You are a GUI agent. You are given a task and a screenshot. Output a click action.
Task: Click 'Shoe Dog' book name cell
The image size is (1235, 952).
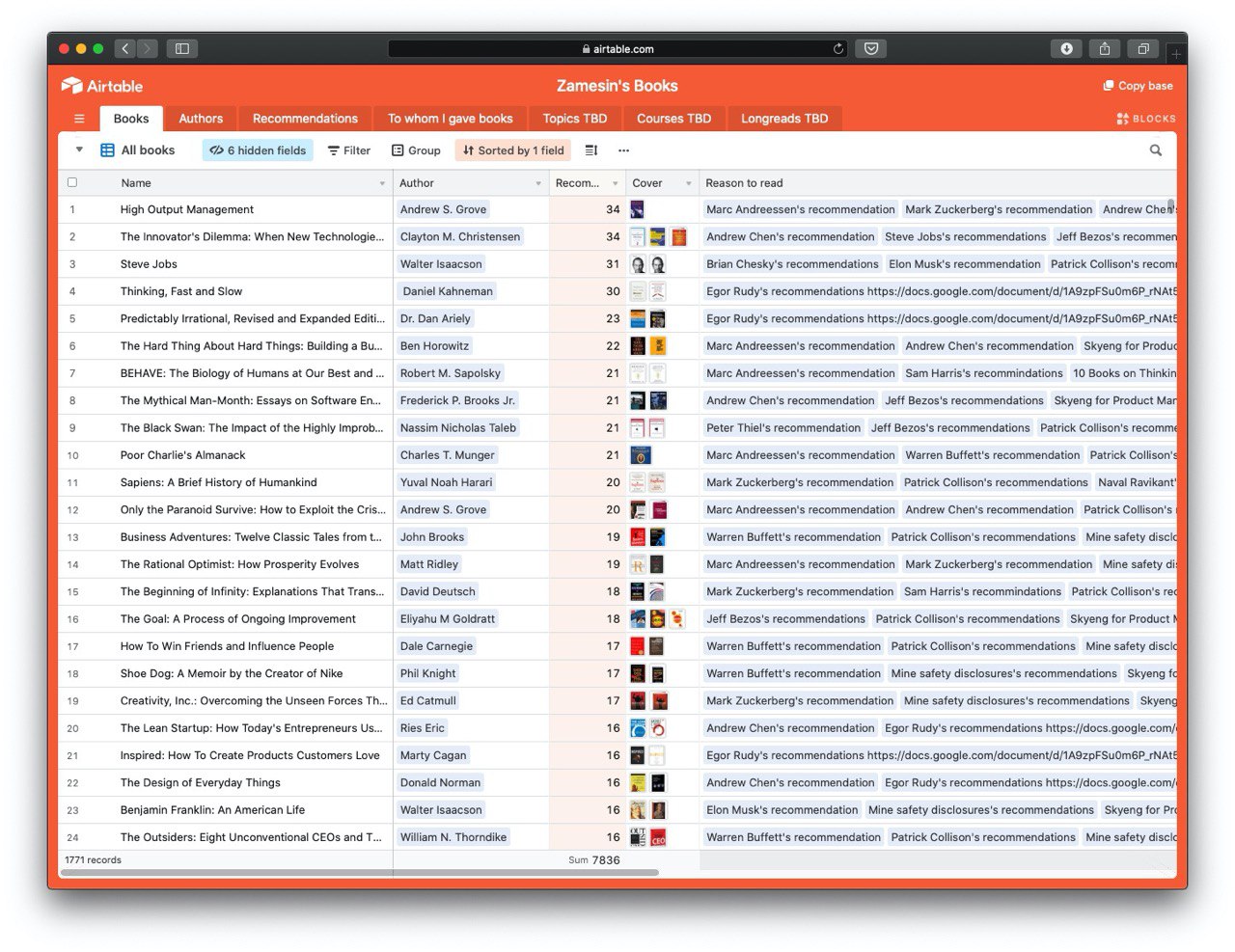pyautogui.click(x=226, y=674)
